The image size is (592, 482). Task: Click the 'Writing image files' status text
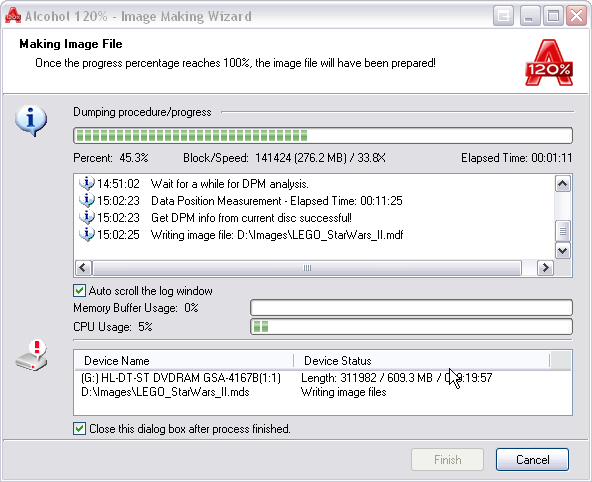pos(344,392)
